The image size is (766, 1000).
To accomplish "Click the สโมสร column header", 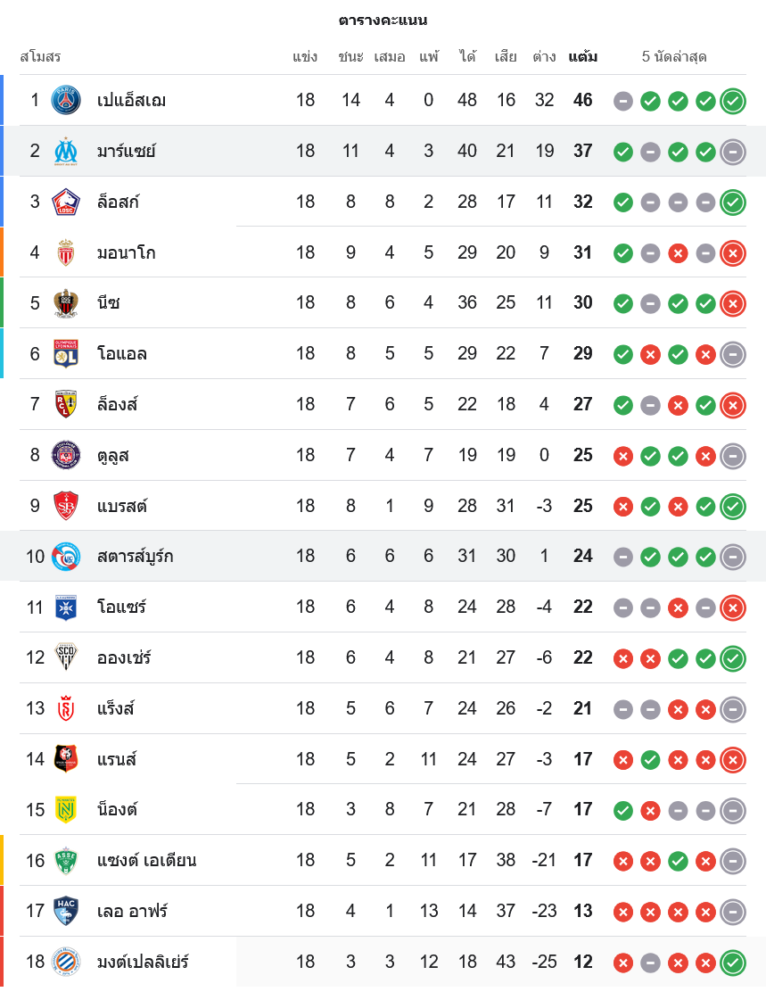I will tap(41, 57).
